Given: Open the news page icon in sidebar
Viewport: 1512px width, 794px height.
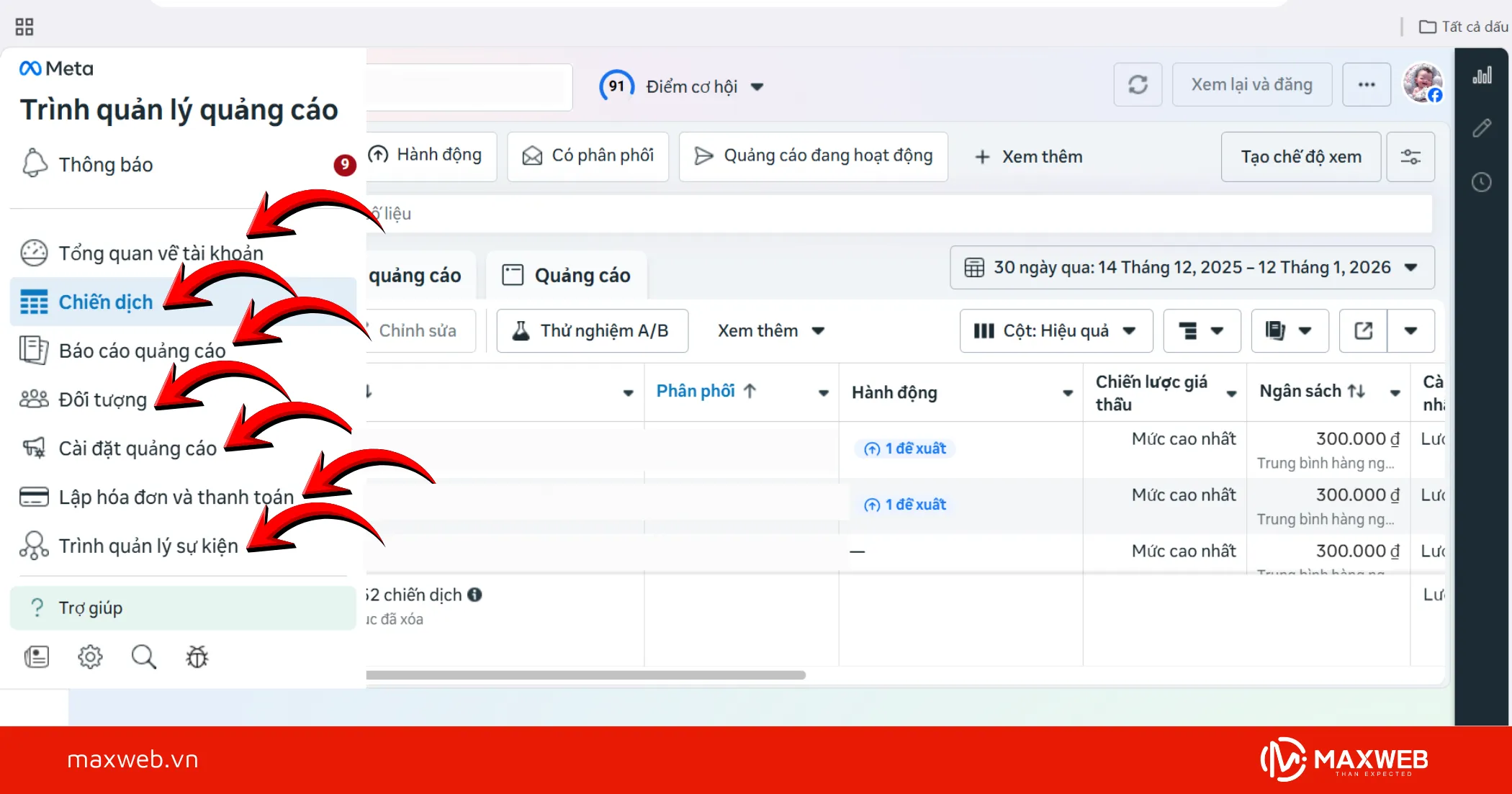Looking at the screenshot, I should [37, 657].
